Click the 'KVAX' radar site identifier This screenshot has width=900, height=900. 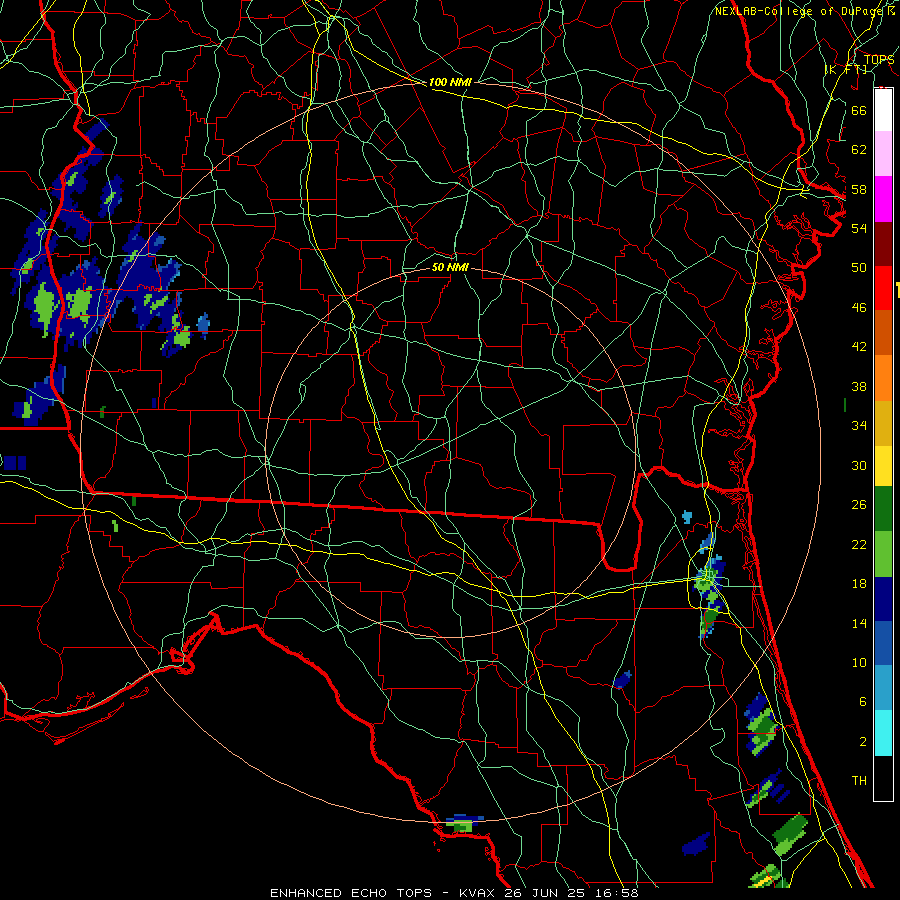point(478,893)
